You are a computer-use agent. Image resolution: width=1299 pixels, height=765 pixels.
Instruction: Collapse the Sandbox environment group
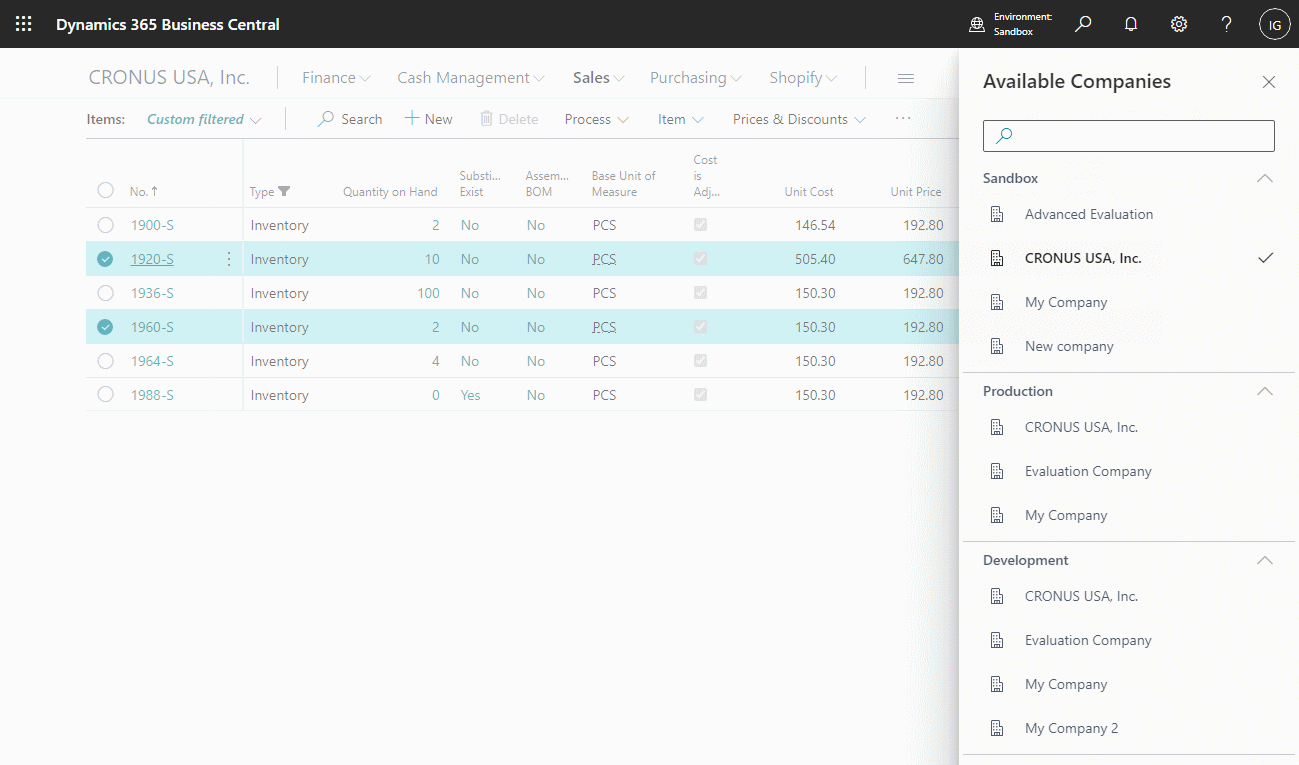point(1265,178)
